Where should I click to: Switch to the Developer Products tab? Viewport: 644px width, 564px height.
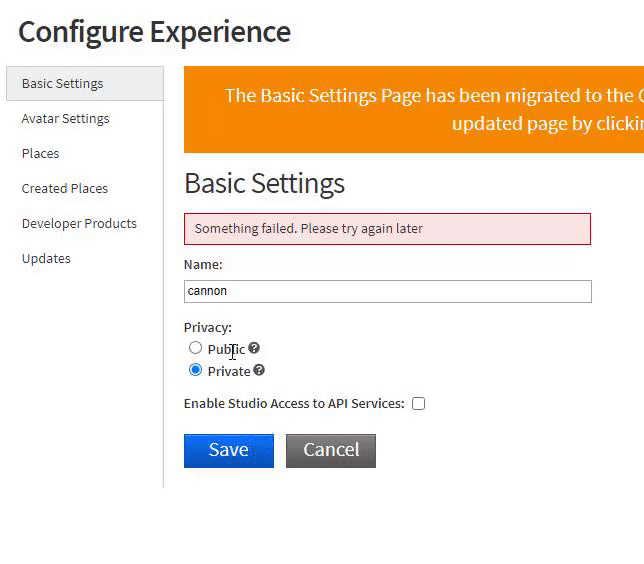(79, 224)
